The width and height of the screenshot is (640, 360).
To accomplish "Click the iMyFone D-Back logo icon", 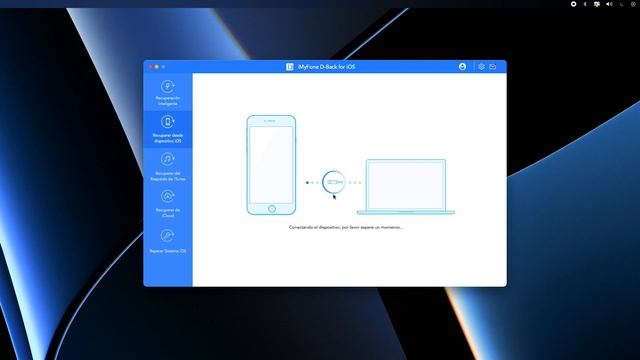I will coord(290,67).
